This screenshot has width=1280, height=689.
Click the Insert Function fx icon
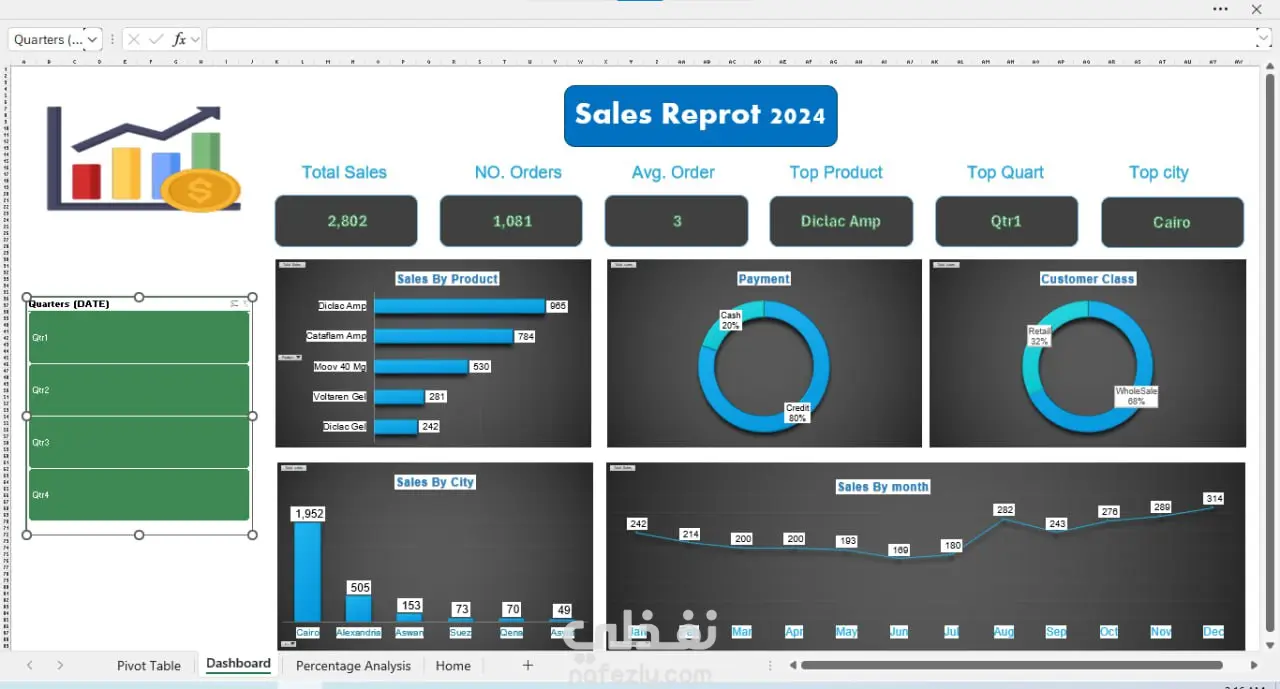(x=179, y=39)
